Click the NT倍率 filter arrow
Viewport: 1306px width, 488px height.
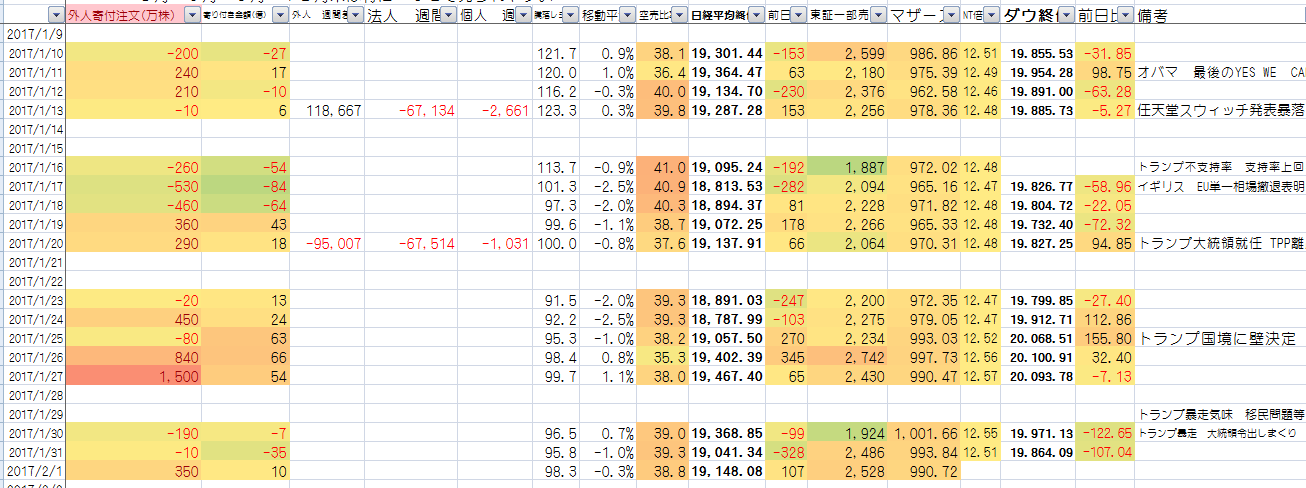[x=992, y=16]
